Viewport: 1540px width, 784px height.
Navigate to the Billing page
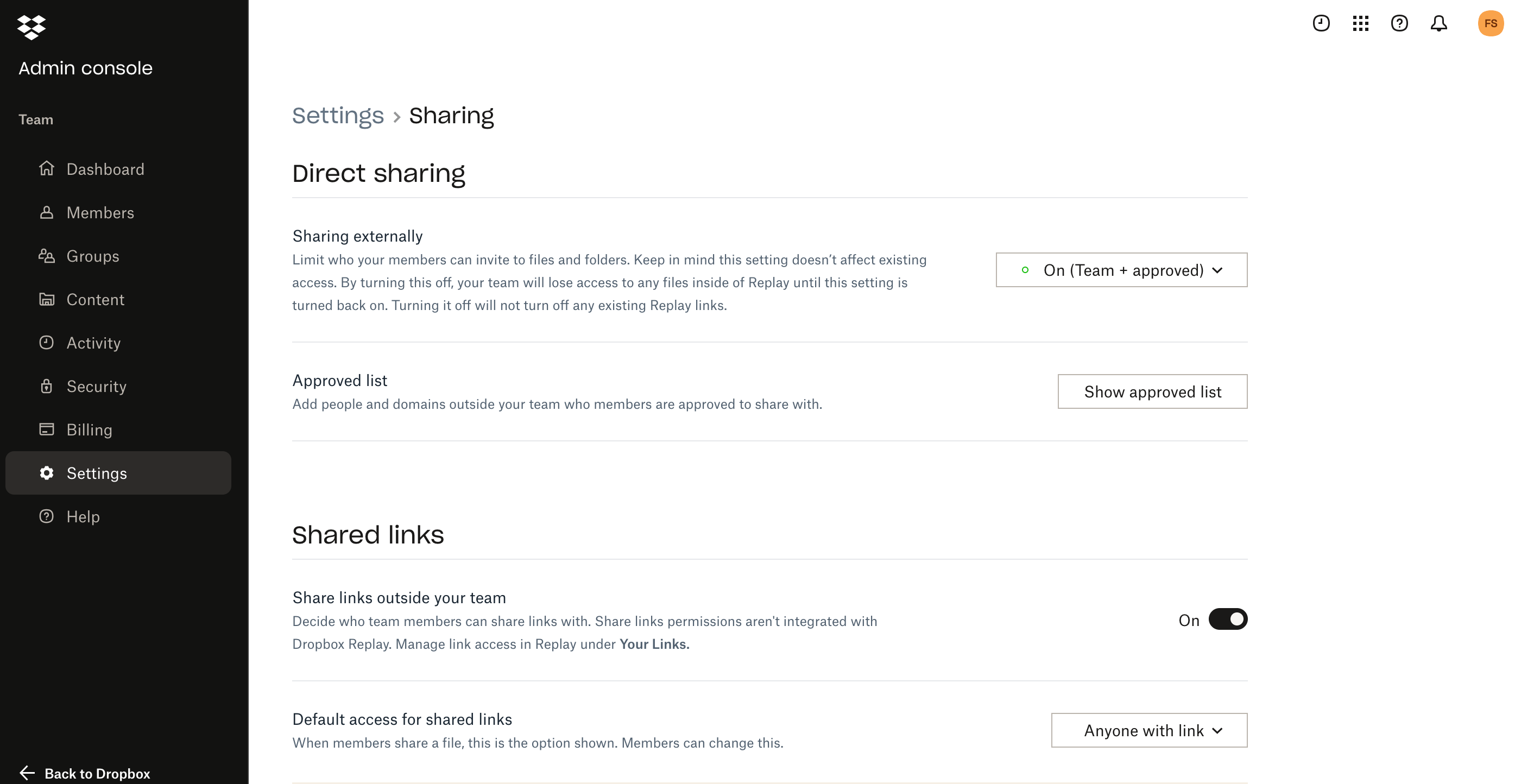point(89,429)
